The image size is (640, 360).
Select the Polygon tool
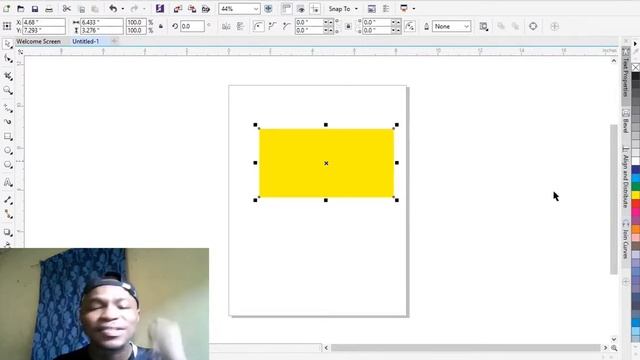click(8, 165)
